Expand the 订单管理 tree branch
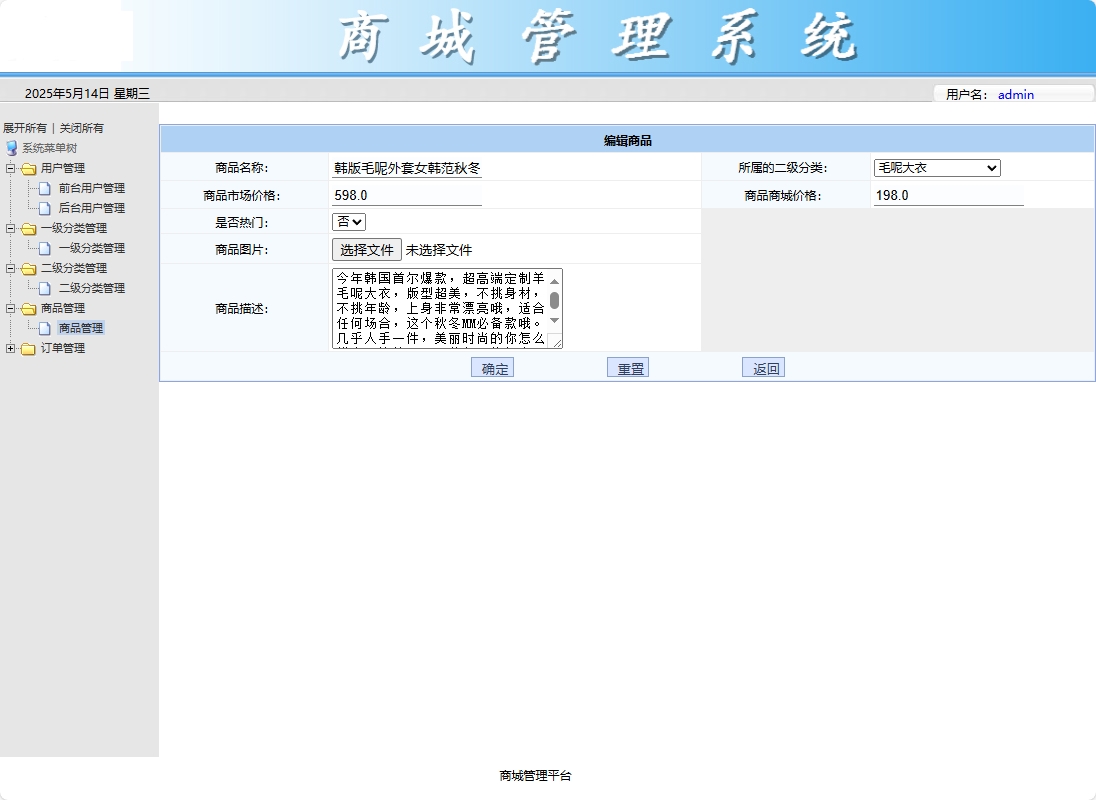This screenshot has width=1096, height=800. click(11, 349)
